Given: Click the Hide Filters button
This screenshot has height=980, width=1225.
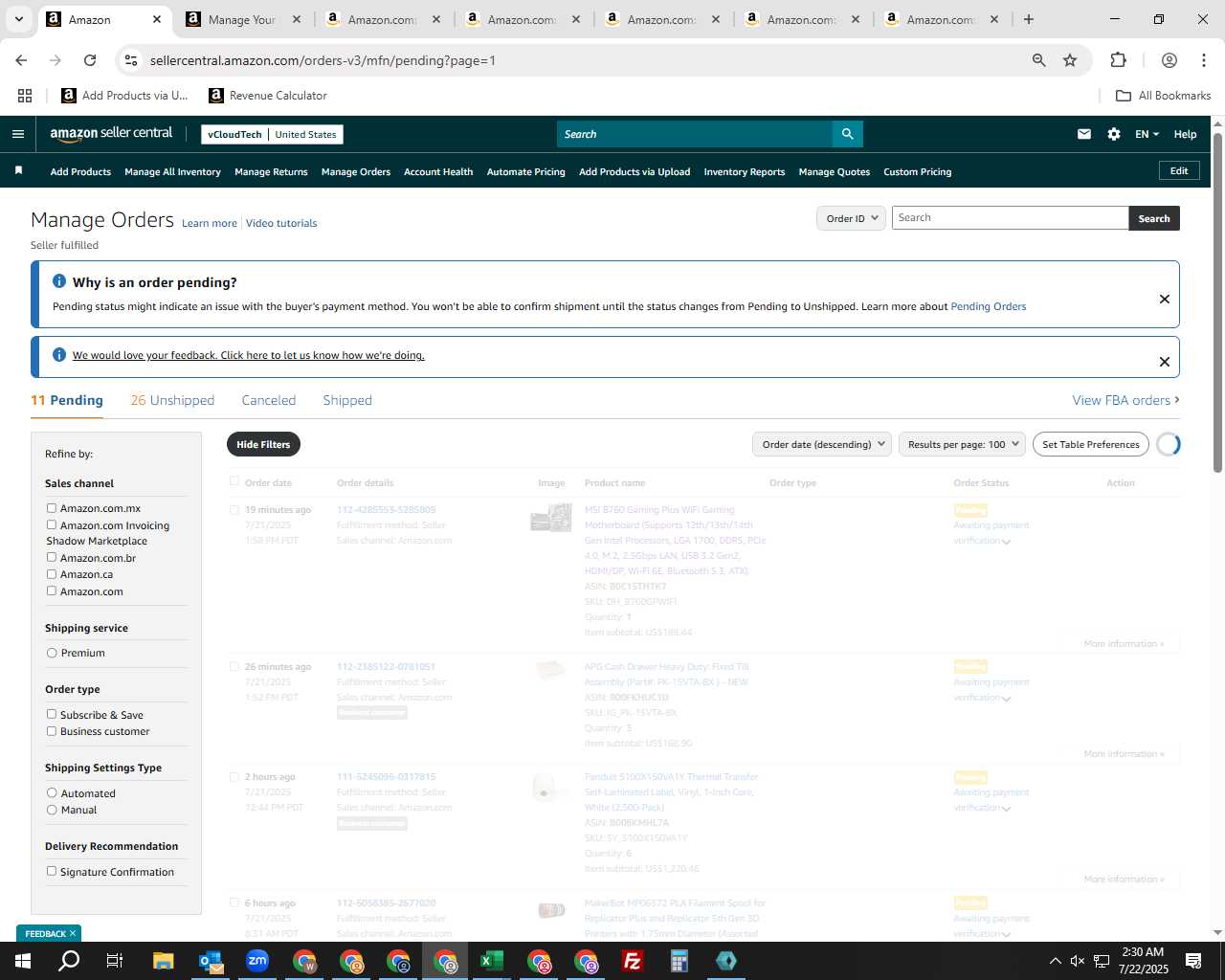Looking at the screenshot, I should [263, 444].
